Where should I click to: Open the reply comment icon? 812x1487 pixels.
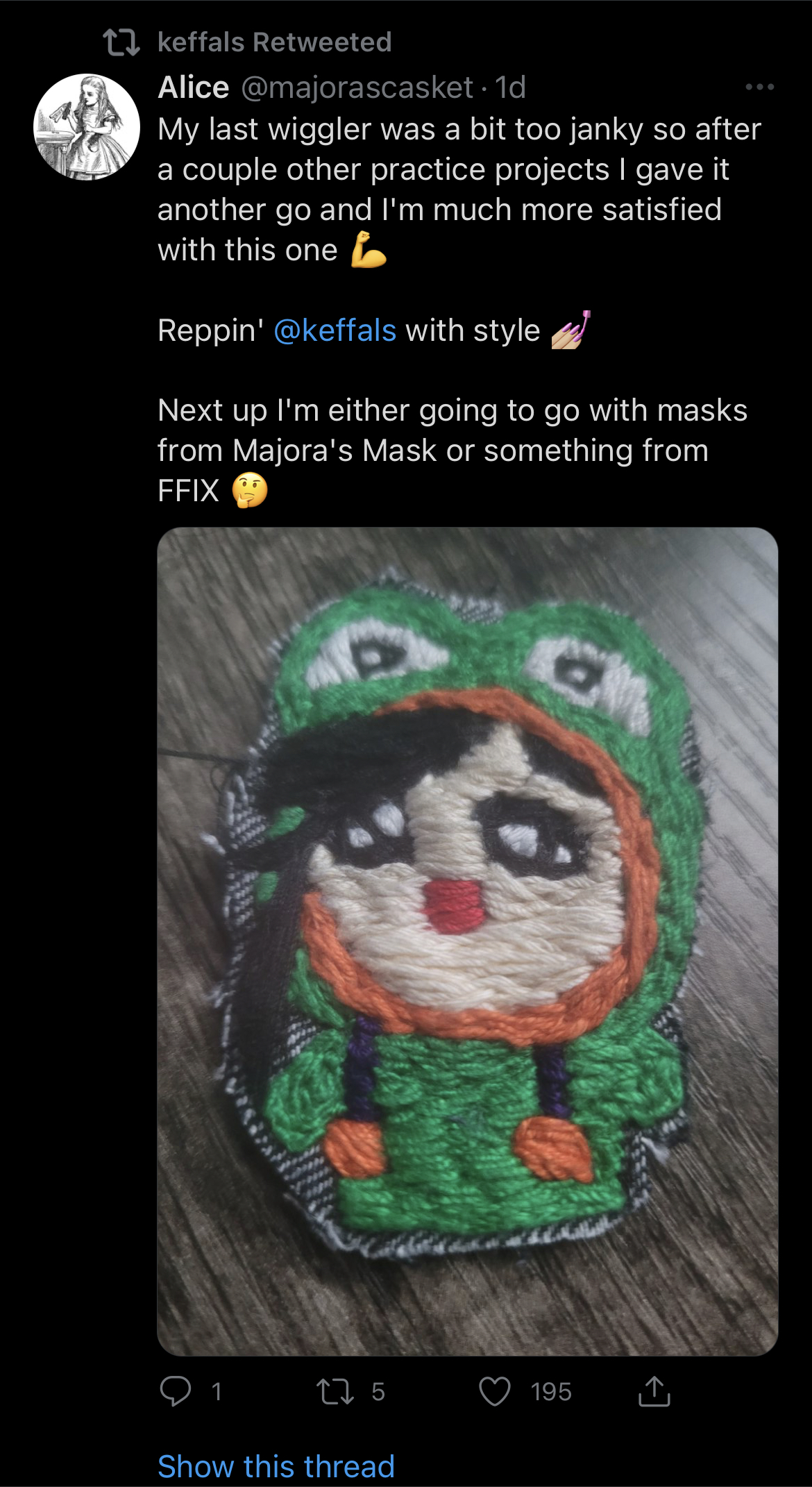175,1391
